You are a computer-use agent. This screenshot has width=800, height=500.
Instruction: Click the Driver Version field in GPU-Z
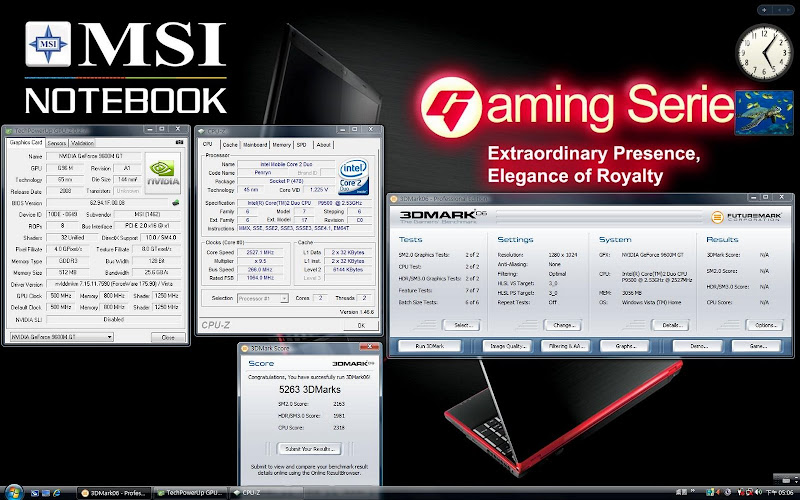[x=114, y=284]
